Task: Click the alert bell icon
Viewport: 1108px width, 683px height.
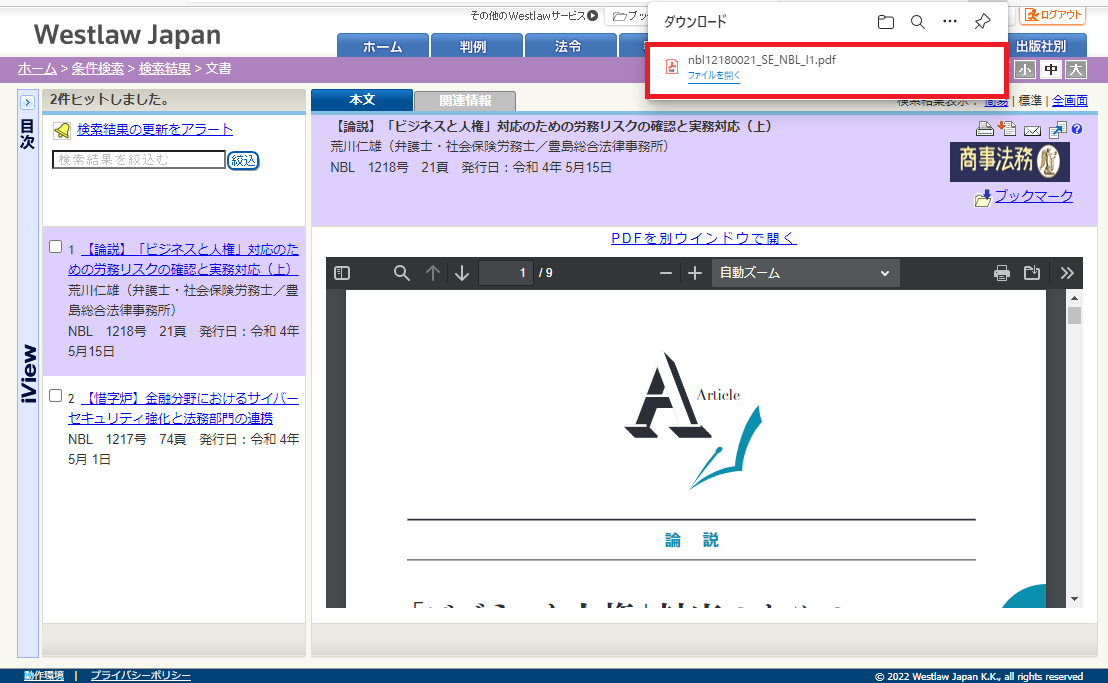Action: click(x=62, y=130)
